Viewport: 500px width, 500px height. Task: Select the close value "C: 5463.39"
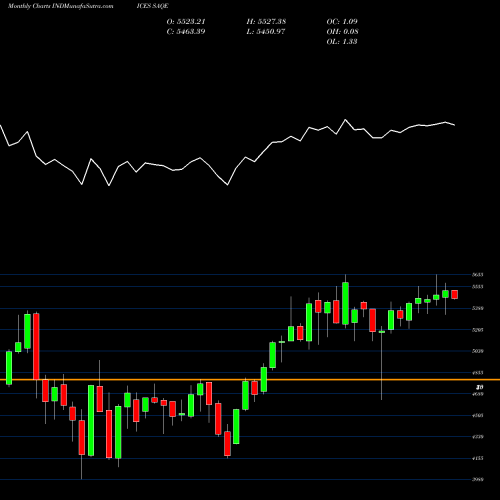point(186,32)
